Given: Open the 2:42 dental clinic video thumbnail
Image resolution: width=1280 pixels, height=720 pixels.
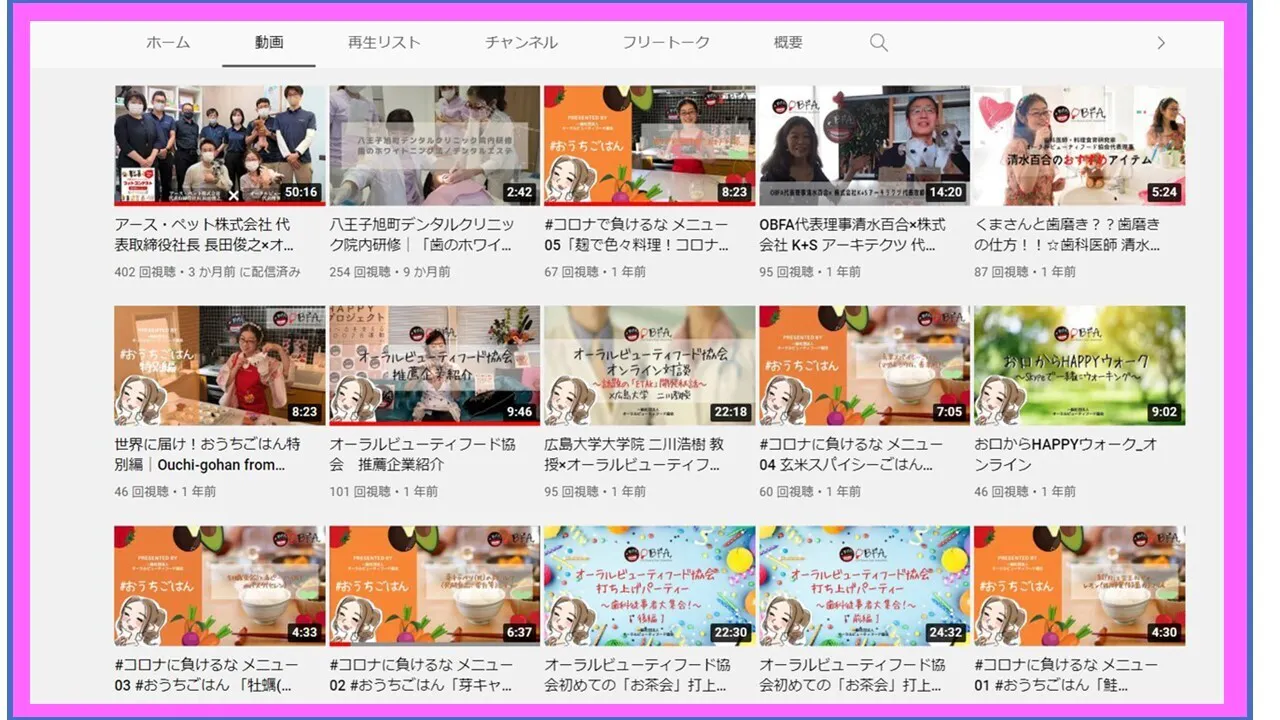Looking at the screenshot, I should (x=434, y=145).
